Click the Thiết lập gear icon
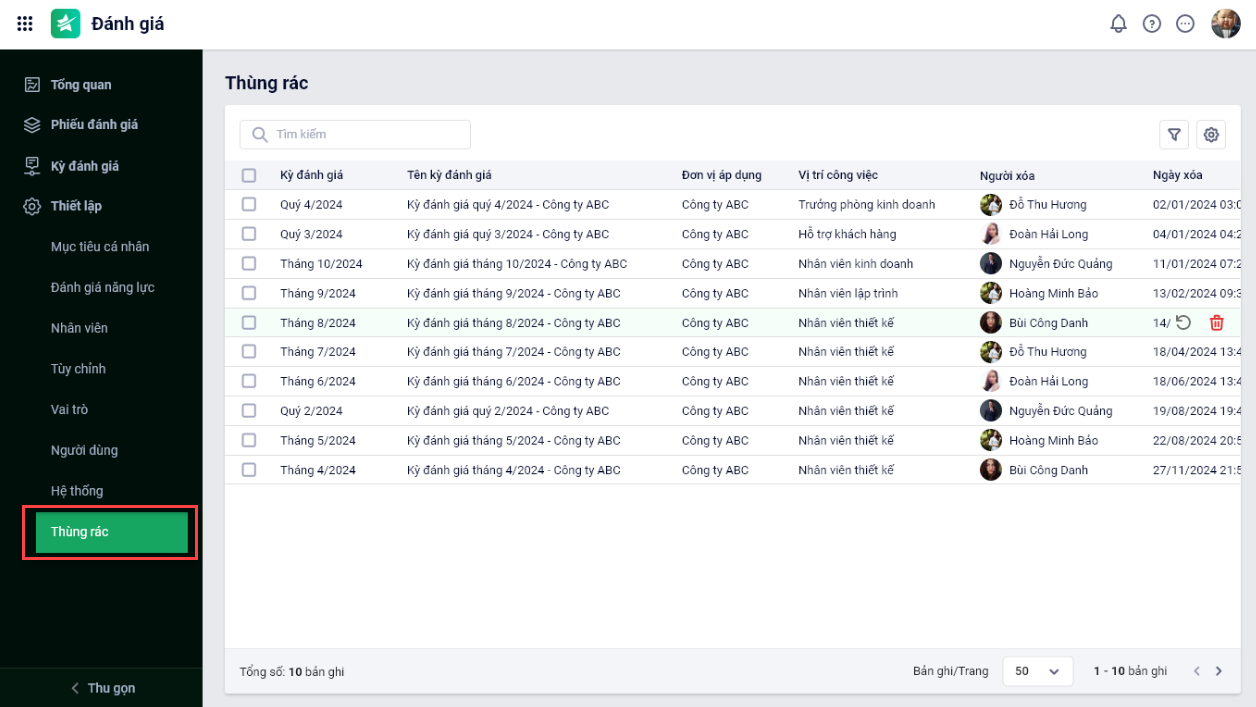The width and height of the screenshot is (1256, 707). [32, 206]
